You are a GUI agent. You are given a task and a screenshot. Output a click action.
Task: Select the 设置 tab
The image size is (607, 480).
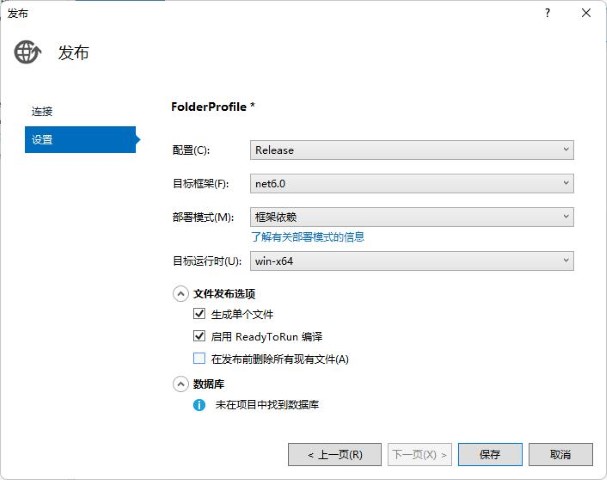click(81, 139)
